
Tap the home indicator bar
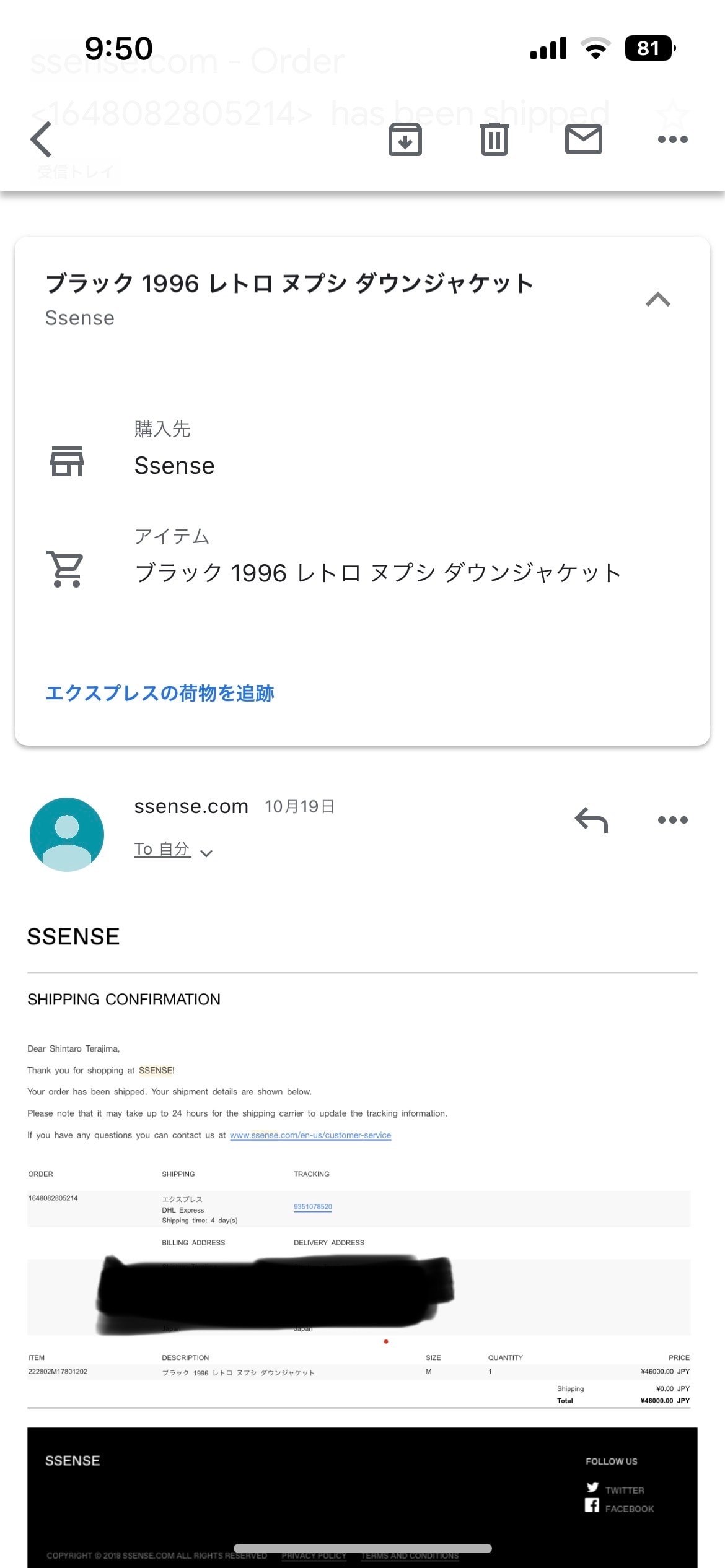click(362, 1548)
